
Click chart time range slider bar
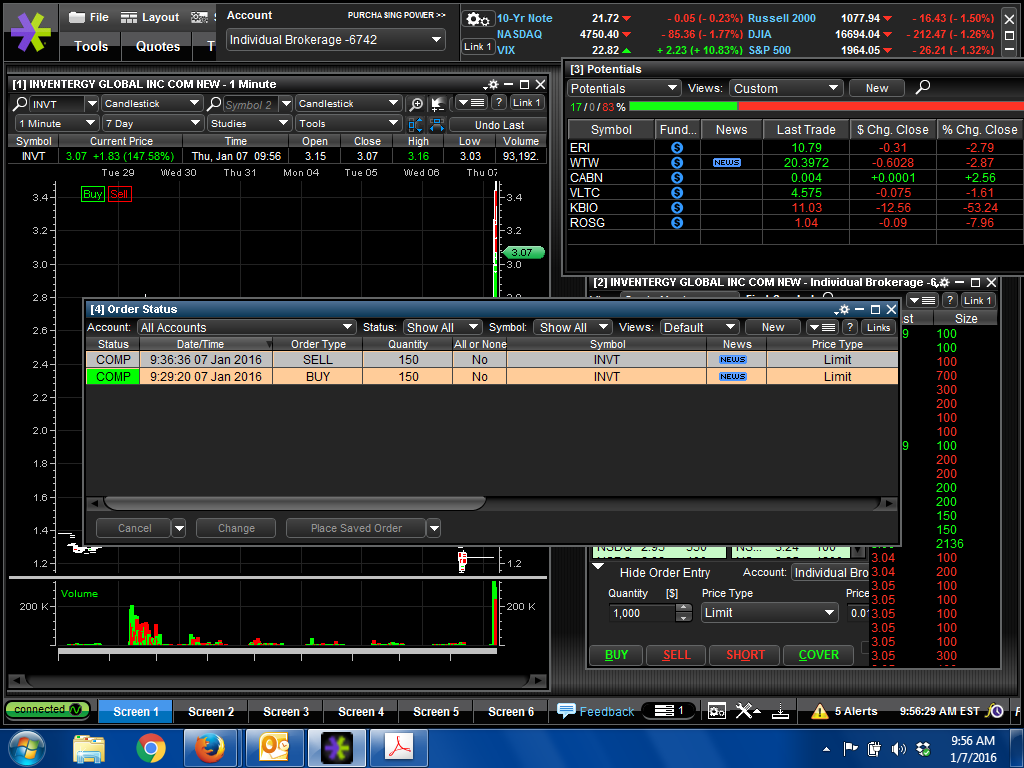pyautogui.click(x=278, y=650)
